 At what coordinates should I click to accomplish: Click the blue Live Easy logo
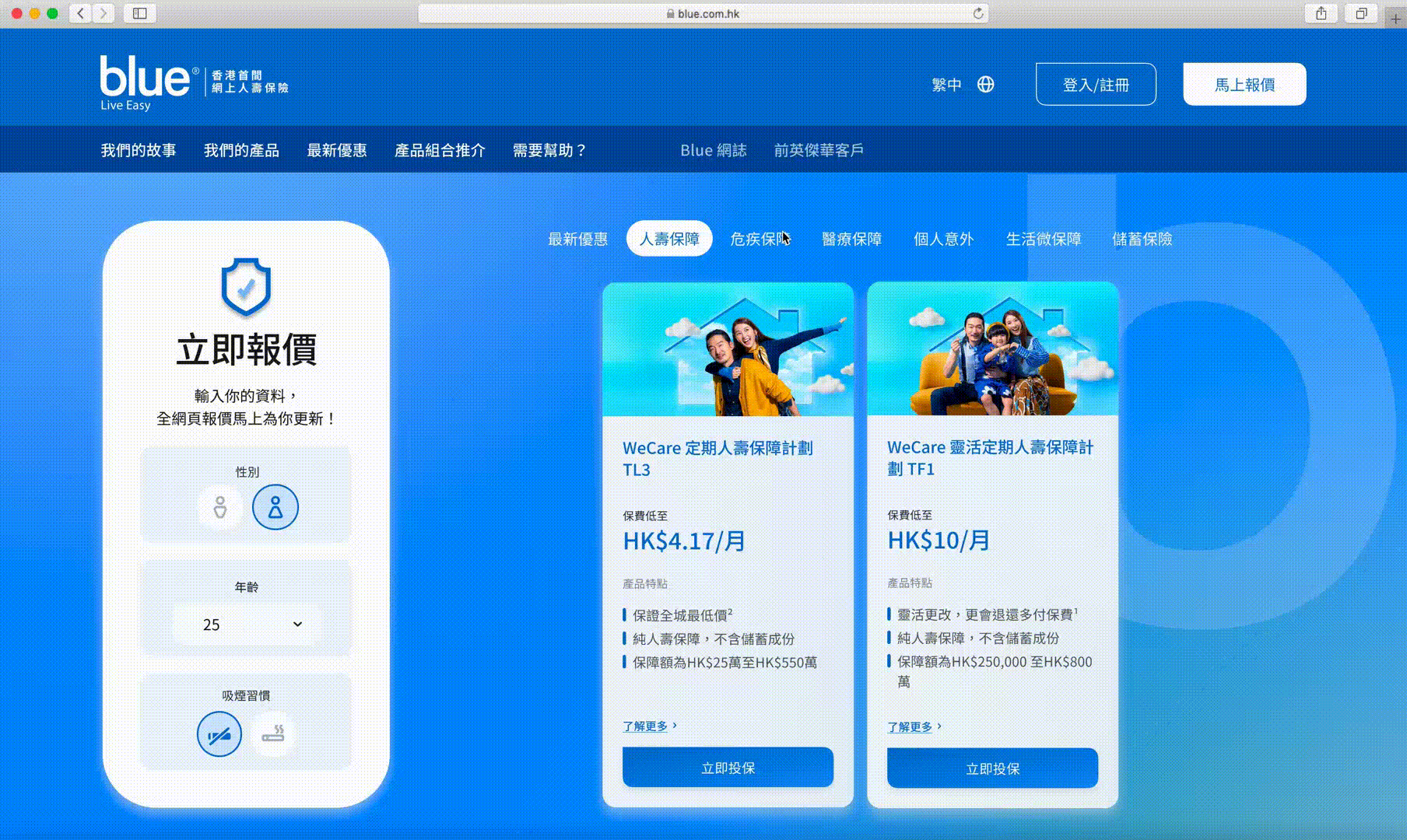pos(149,83)
